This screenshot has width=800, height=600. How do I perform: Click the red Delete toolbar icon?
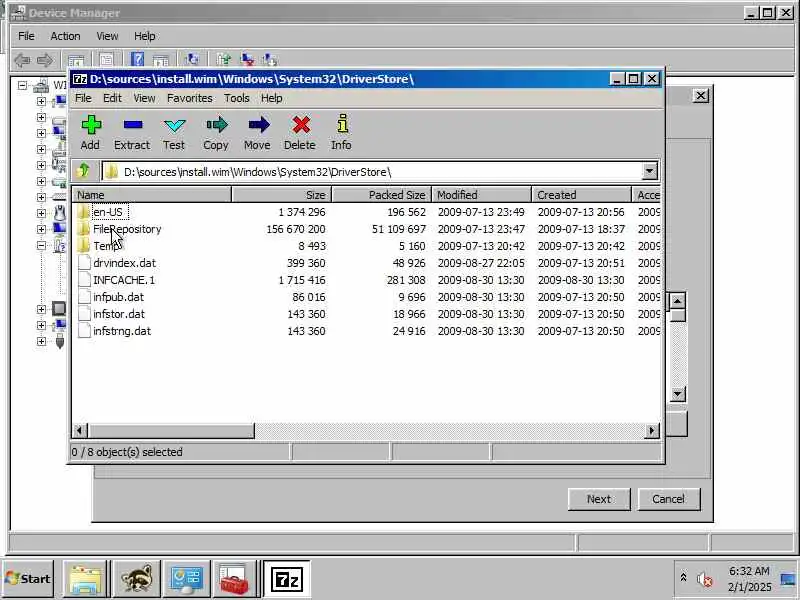[300, 132]
